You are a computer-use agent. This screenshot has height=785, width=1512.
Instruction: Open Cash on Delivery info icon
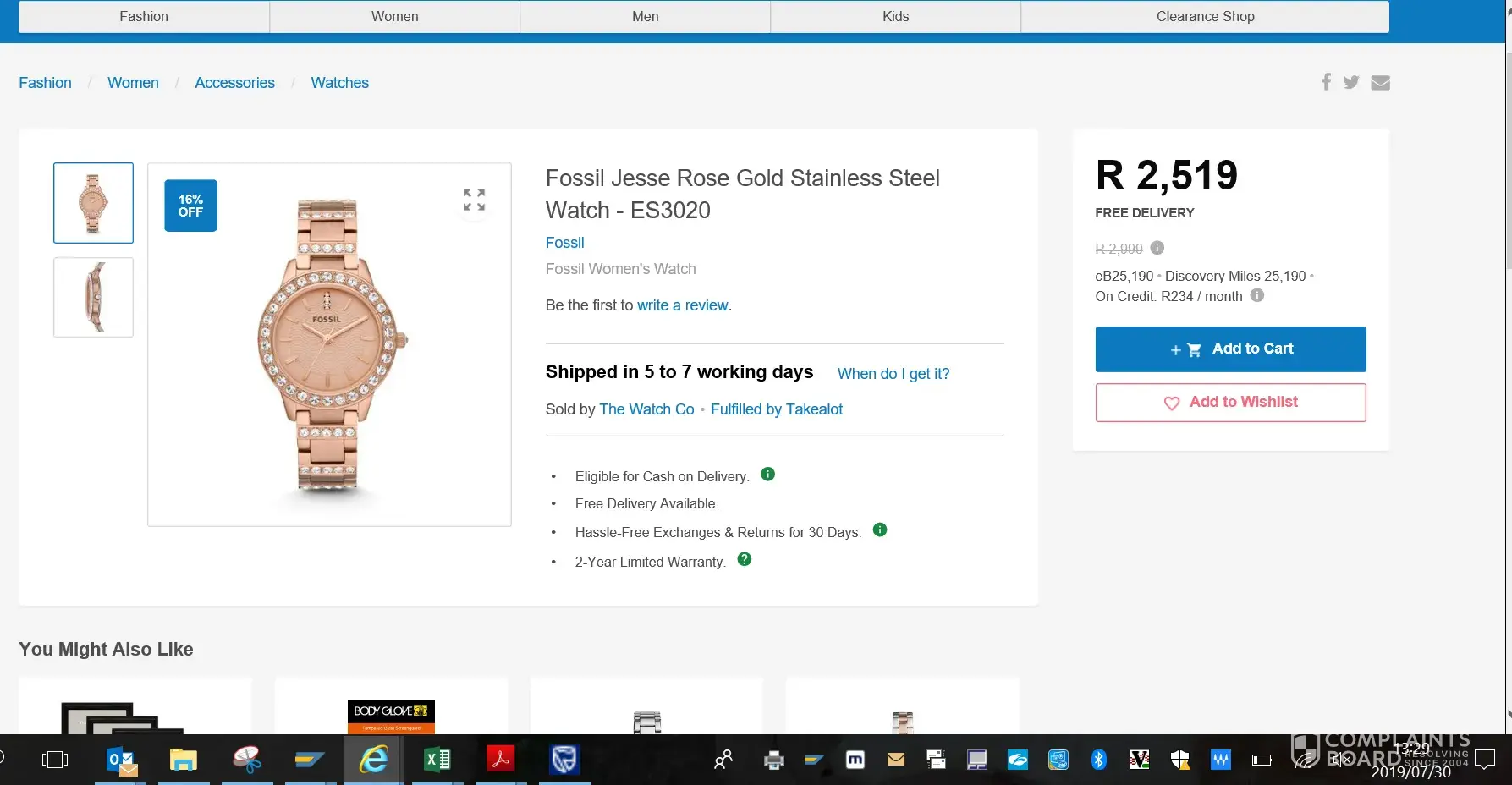pos(768,475)
